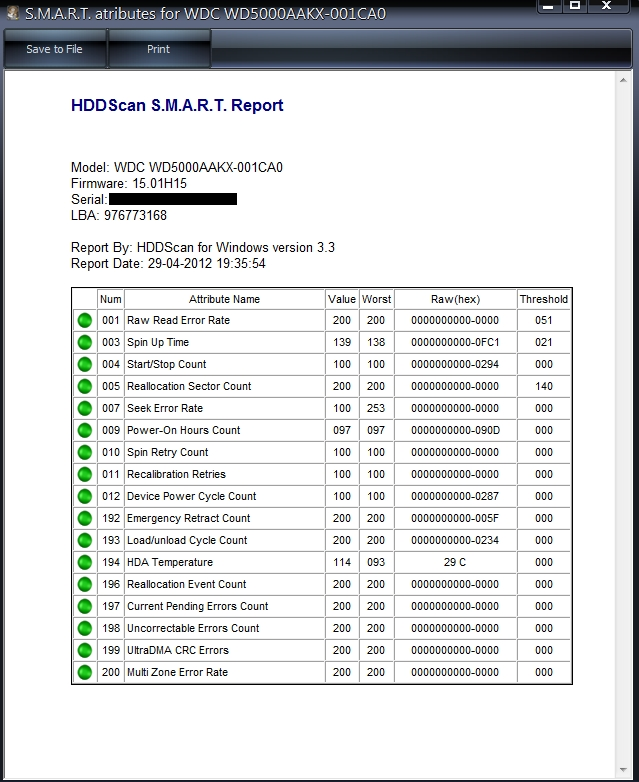Click the window title S.M.A.R.T. atributes text

pos(205,13)
